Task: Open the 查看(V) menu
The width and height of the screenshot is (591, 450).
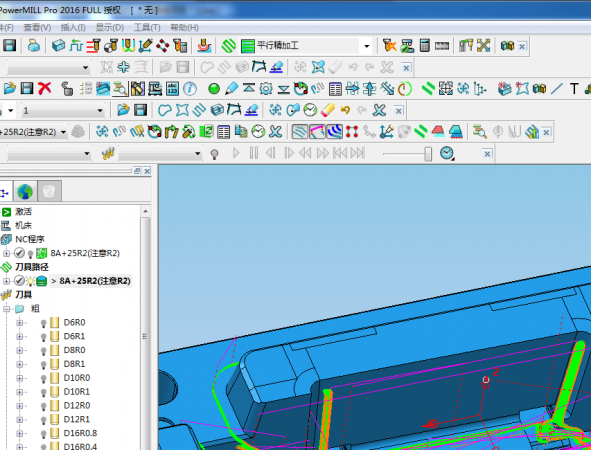Action: pyautogui.click(x=37, y=28)
